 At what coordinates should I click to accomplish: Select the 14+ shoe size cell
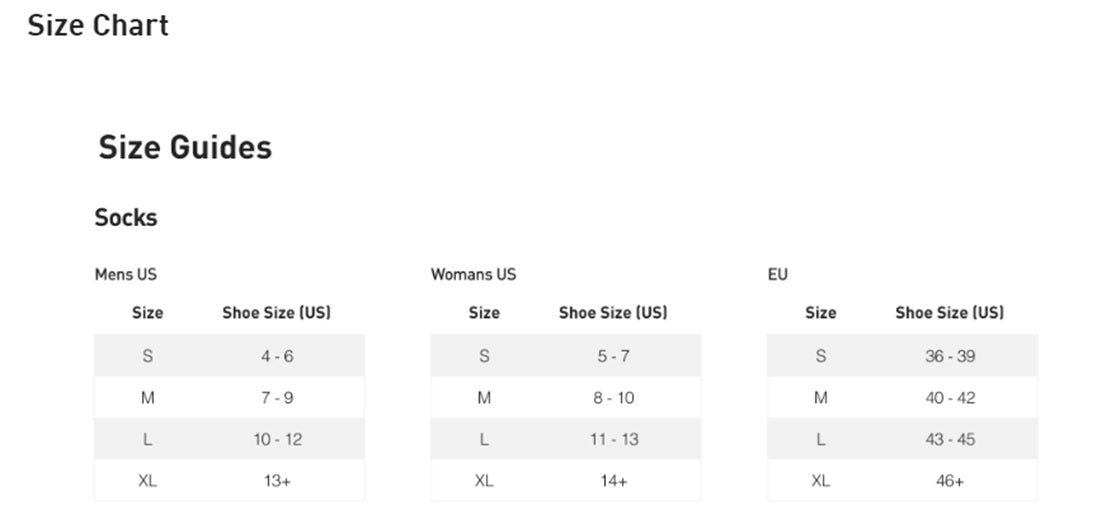[613, 481]
